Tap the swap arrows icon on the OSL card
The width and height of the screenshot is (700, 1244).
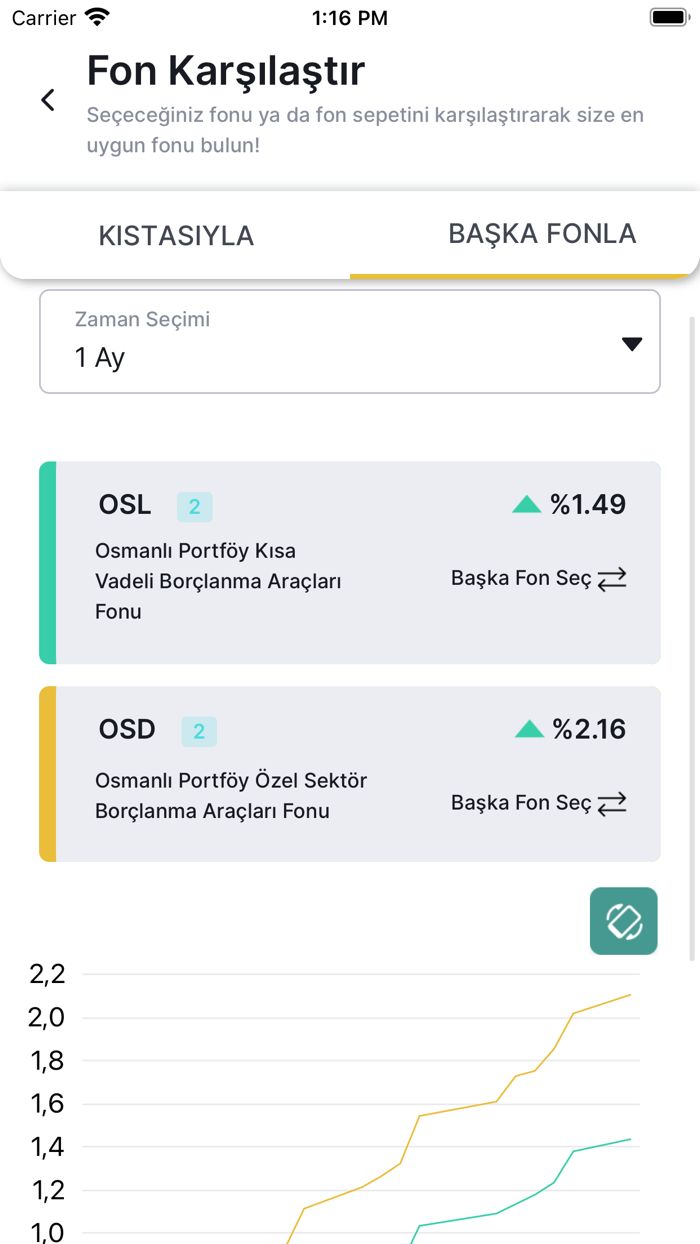[614, 579]
